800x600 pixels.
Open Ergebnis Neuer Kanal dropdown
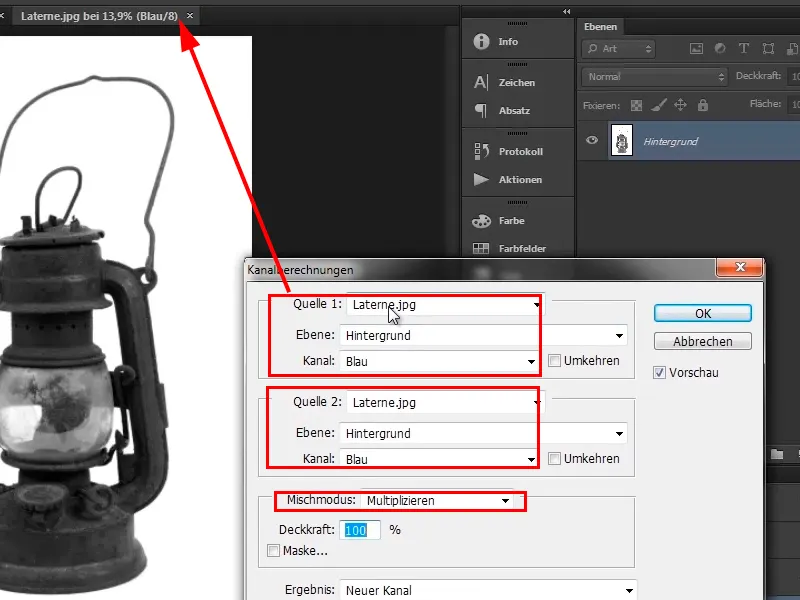pos(488,590)
